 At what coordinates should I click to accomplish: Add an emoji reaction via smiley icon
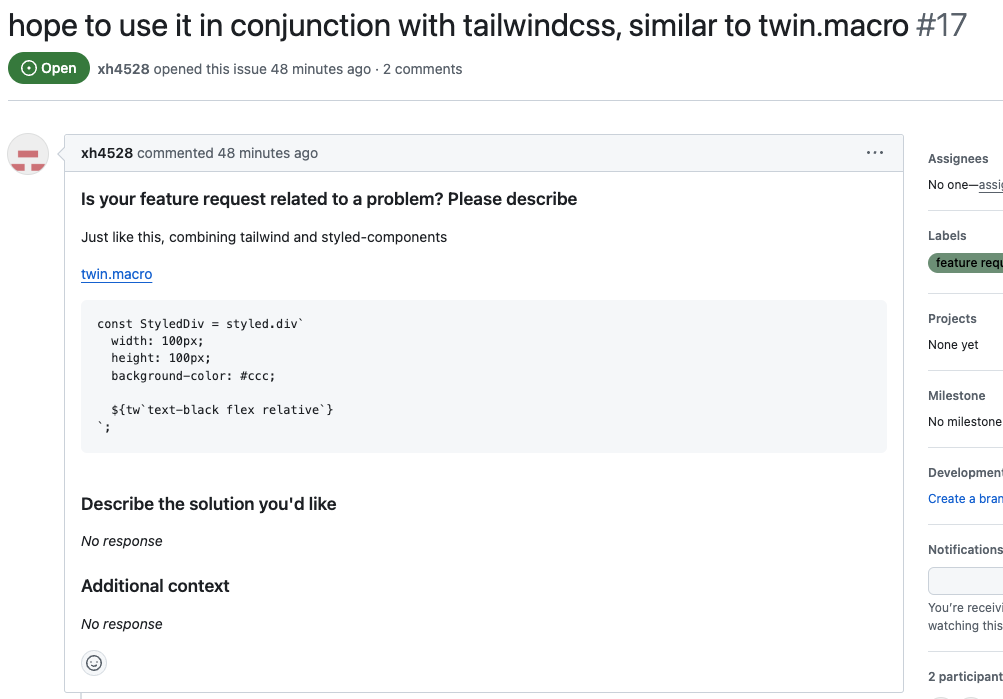[94, 663]
